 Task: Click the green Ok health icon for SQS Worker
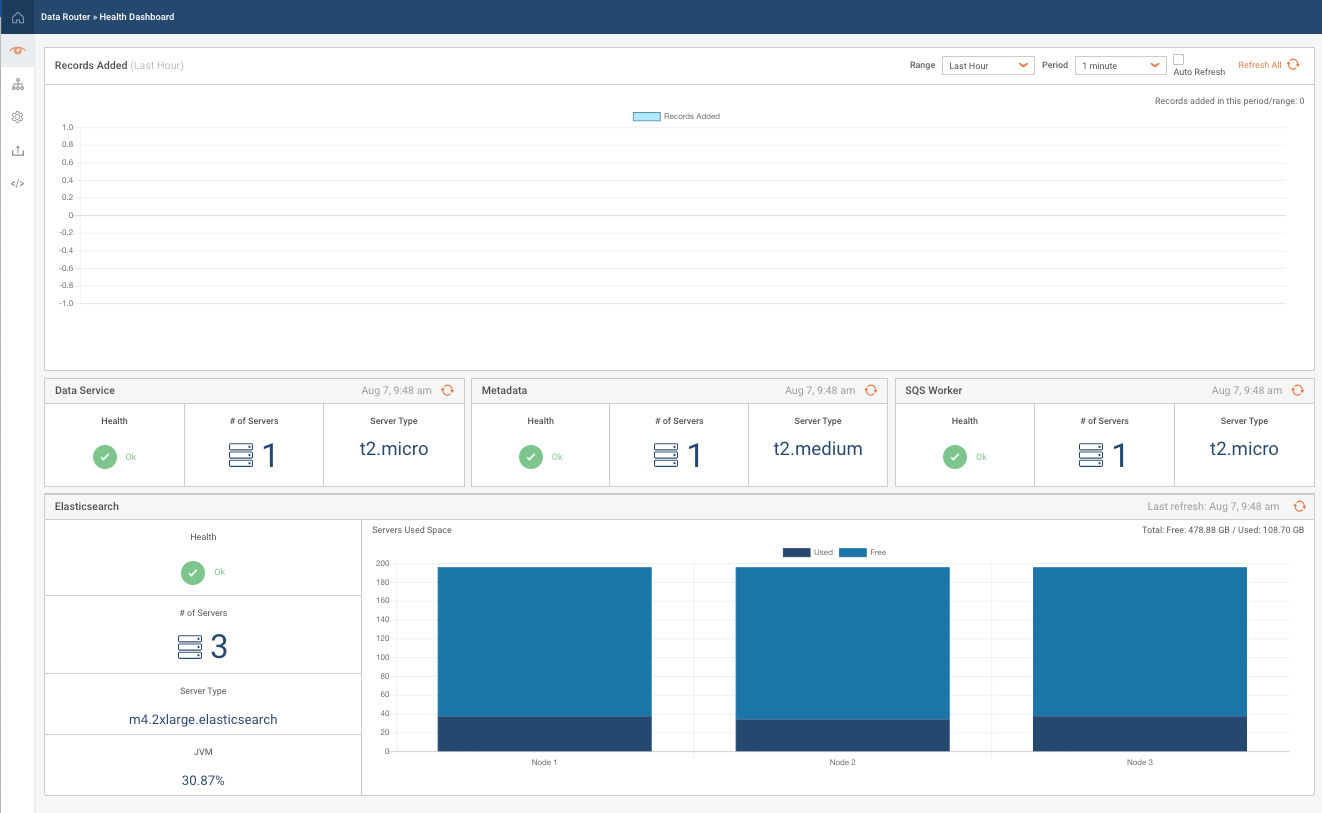pyautogui.click(x=955, y=456)
